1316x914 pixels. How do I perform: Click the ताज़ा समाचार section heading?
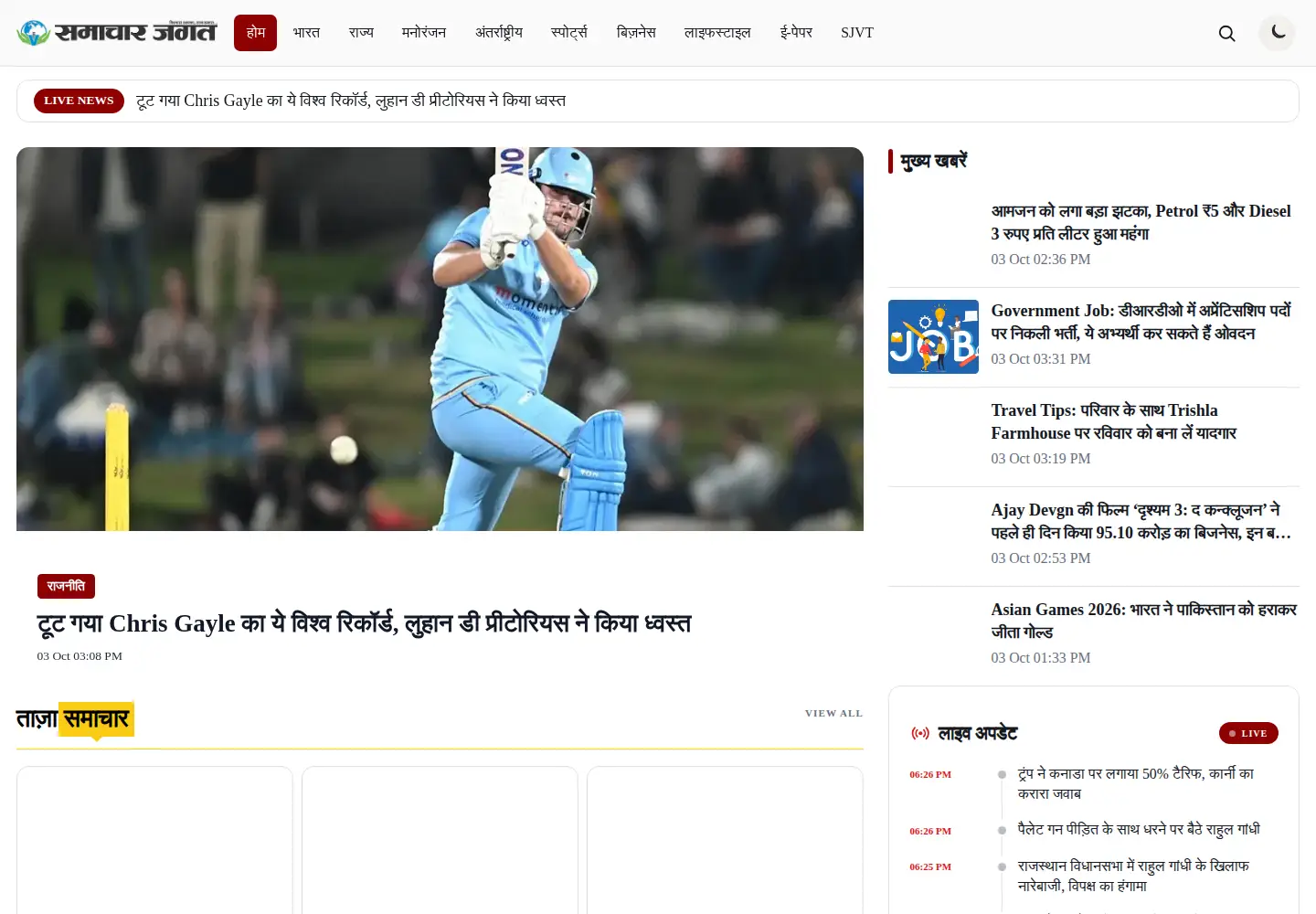pyautogui.click(x=73, y=719)
